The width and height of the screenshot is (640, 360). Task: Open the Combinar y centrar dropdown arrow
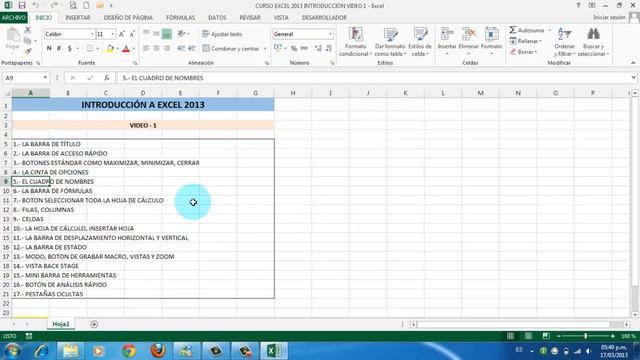pos(264,49)
